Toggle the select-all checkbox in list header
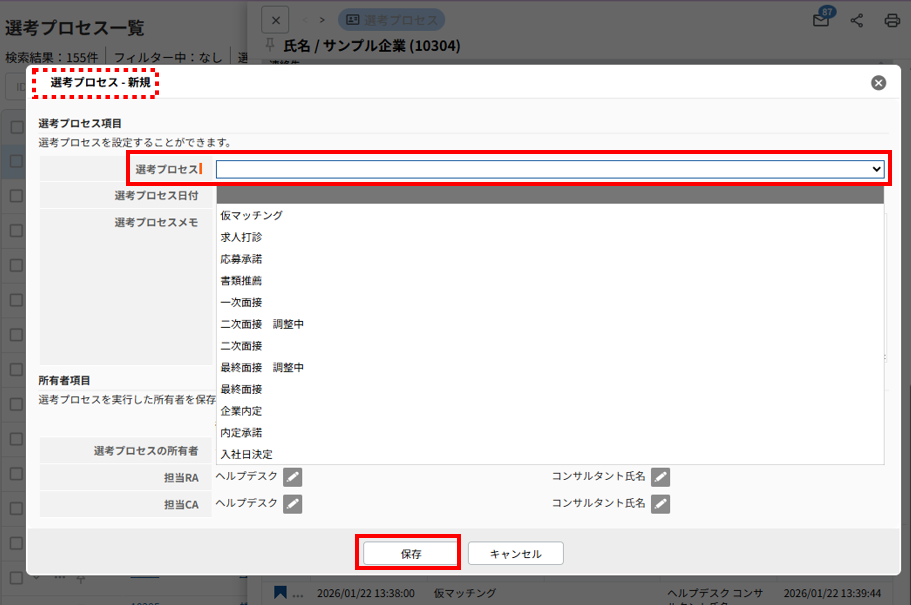 (16, 127)
